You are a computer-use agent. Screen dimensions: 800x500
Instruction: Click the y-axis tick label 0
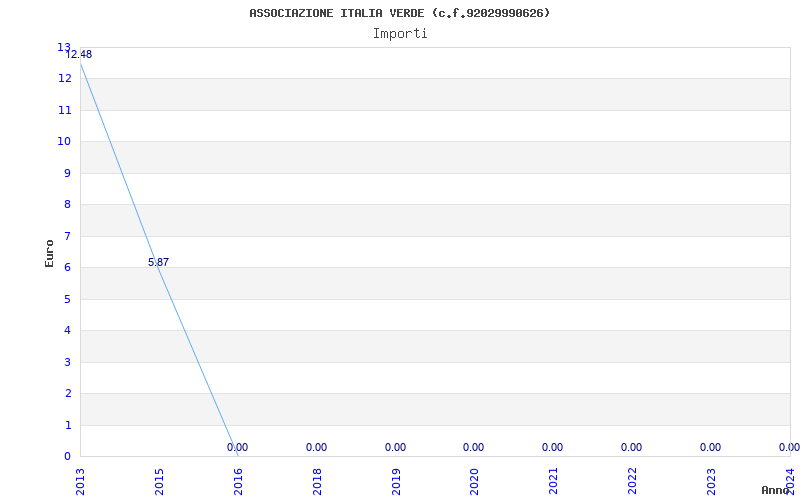pyautogui.click(x=67, y=457)
